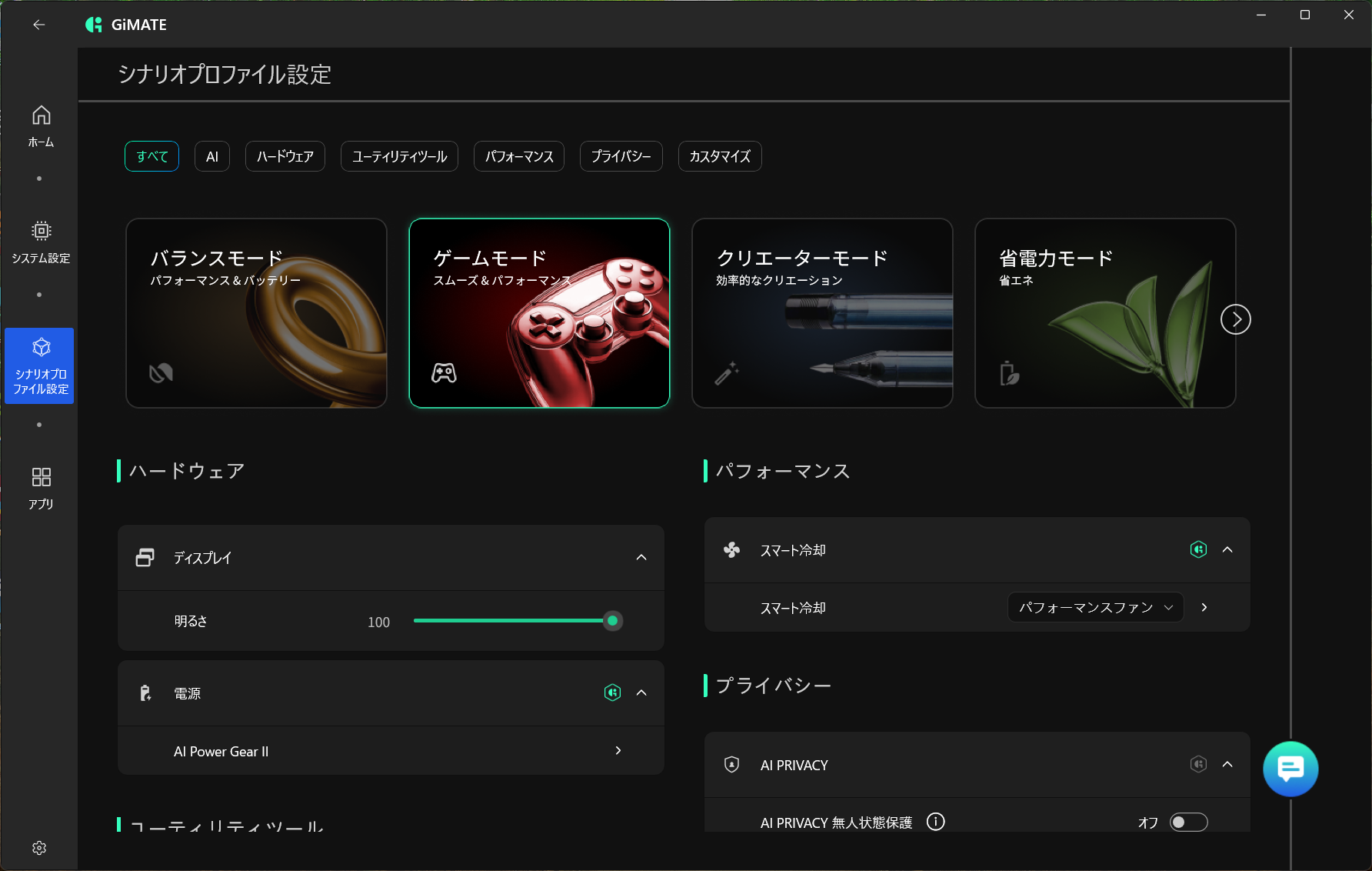Click the vertical scrollbar on right
Viewport: 1372px width, 871px height.
1290,459
